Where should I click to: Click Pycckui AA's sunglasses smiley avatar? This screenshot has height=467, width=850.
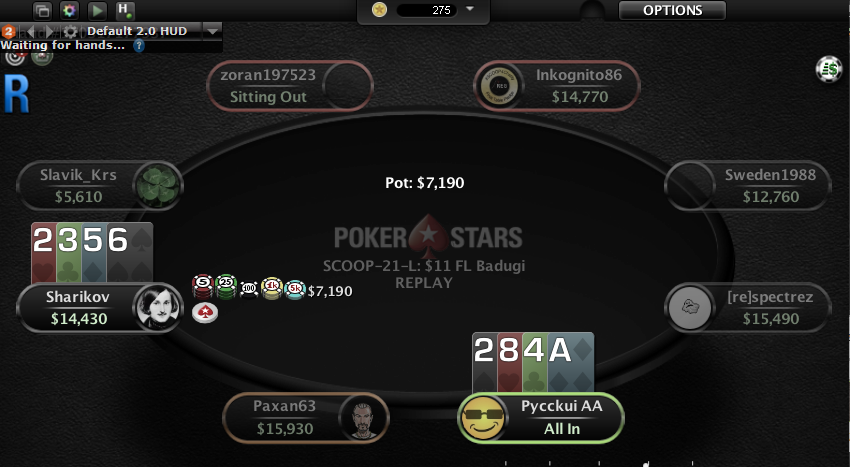click(482, 417)
